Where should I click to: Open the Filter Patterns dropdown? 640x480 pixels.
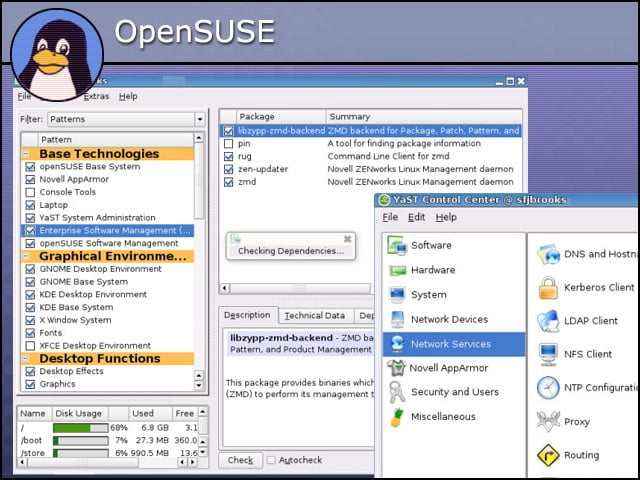click(x=127, y=120)
